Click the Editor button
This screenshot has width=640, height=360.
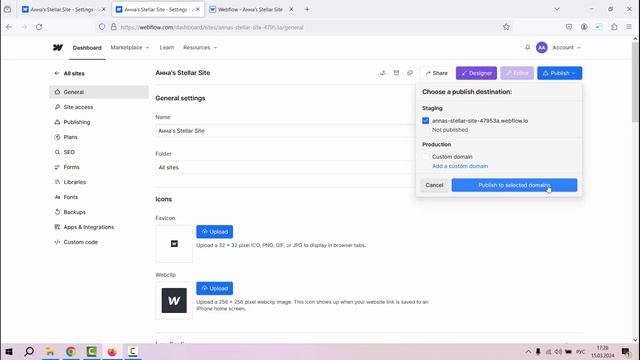(x=517, y=73)
